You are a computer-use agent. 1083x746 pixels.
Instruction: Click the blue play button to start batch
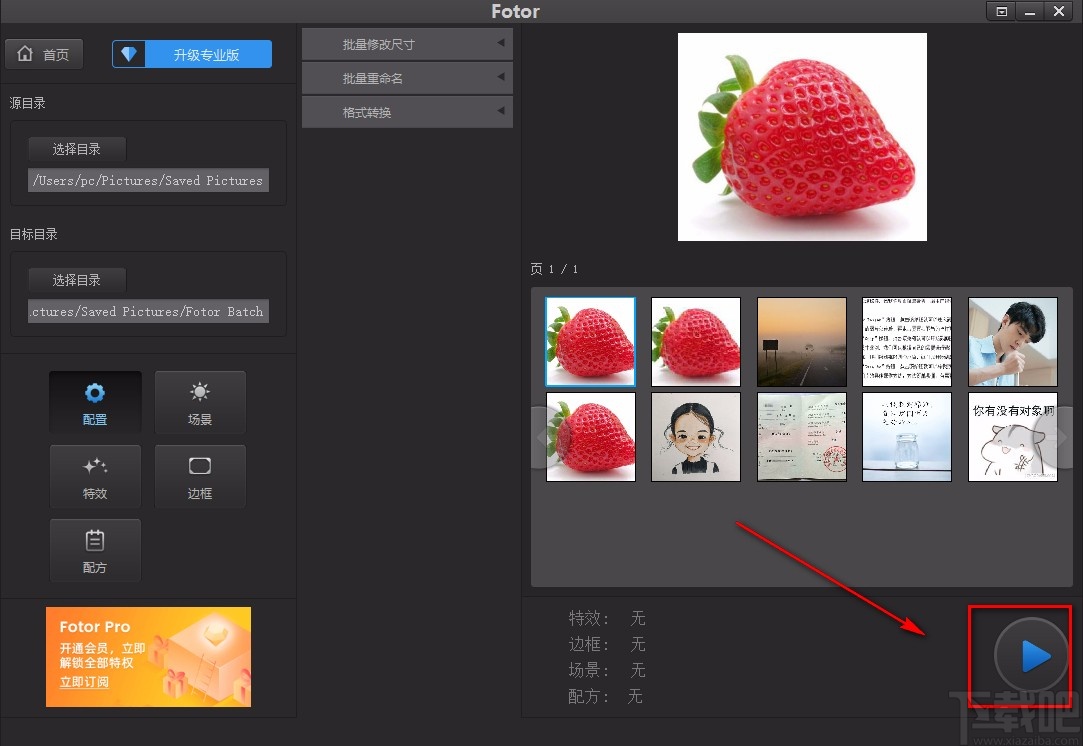click(1031, 656)
